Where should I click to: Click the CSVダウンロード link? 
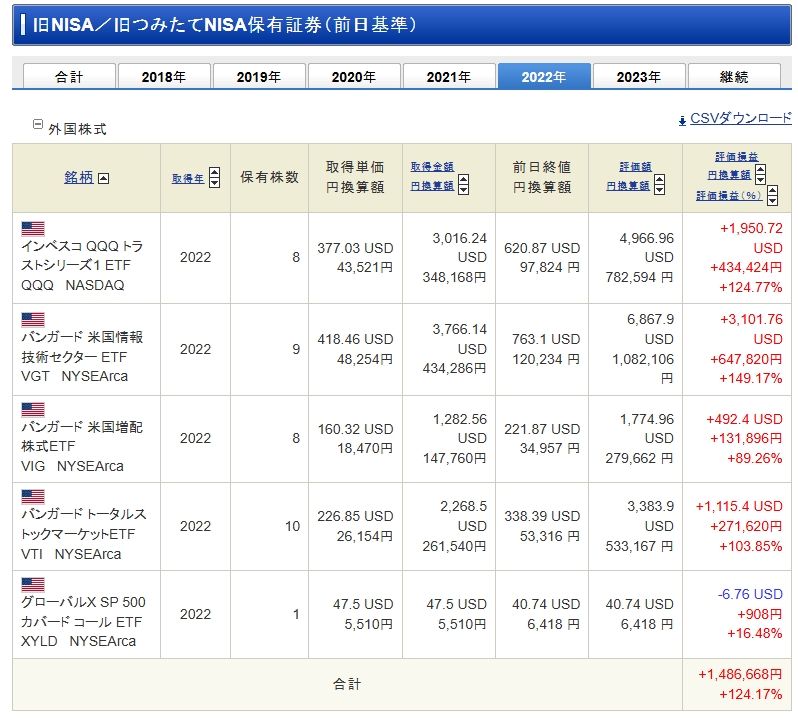[x=740, y=118]
